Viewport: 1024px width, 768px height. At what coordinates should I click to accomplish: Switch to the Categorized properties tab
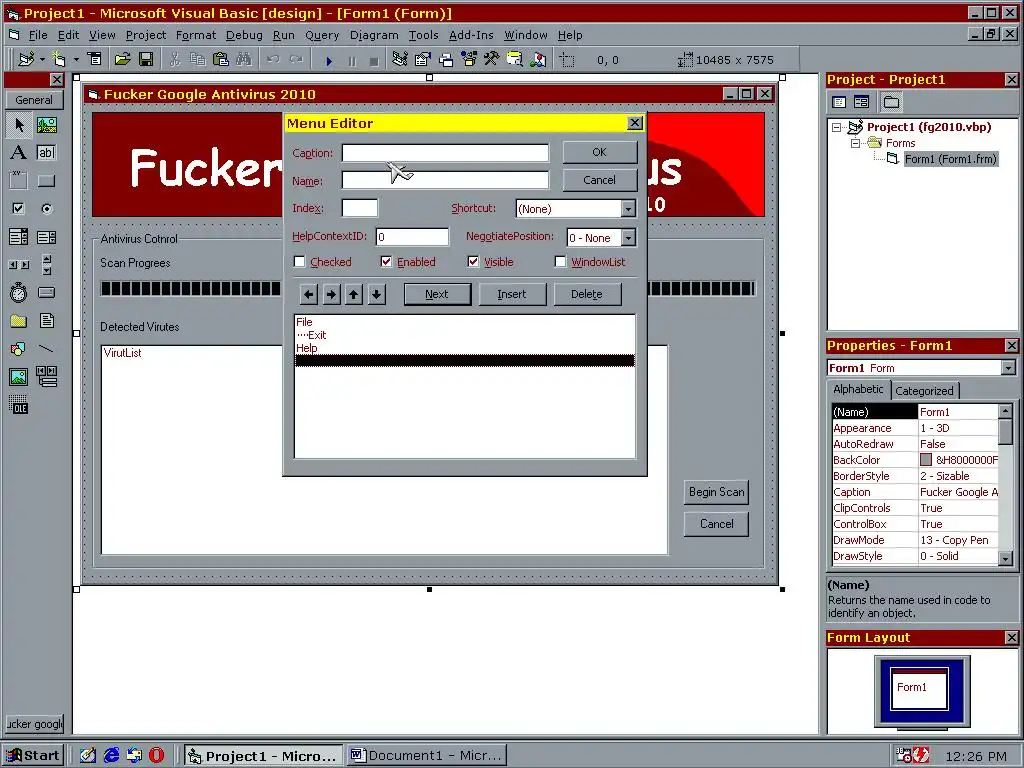[x=924, y=391]
